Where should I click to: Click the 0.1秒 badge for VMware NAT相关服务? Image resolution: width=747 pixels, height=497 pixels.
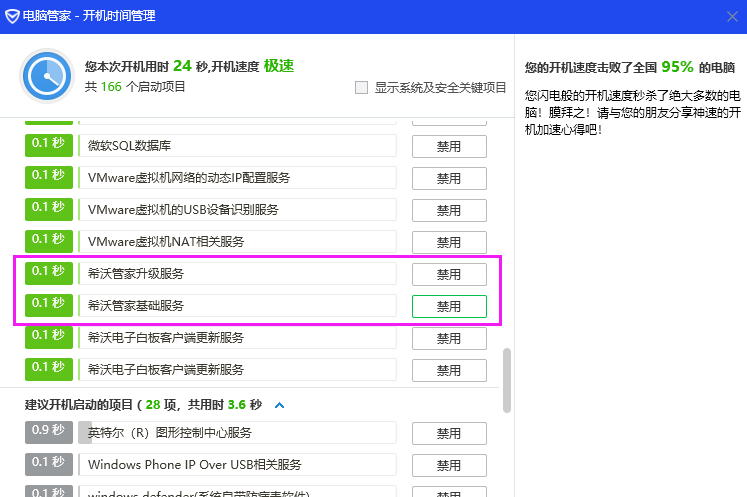(49, 241)
